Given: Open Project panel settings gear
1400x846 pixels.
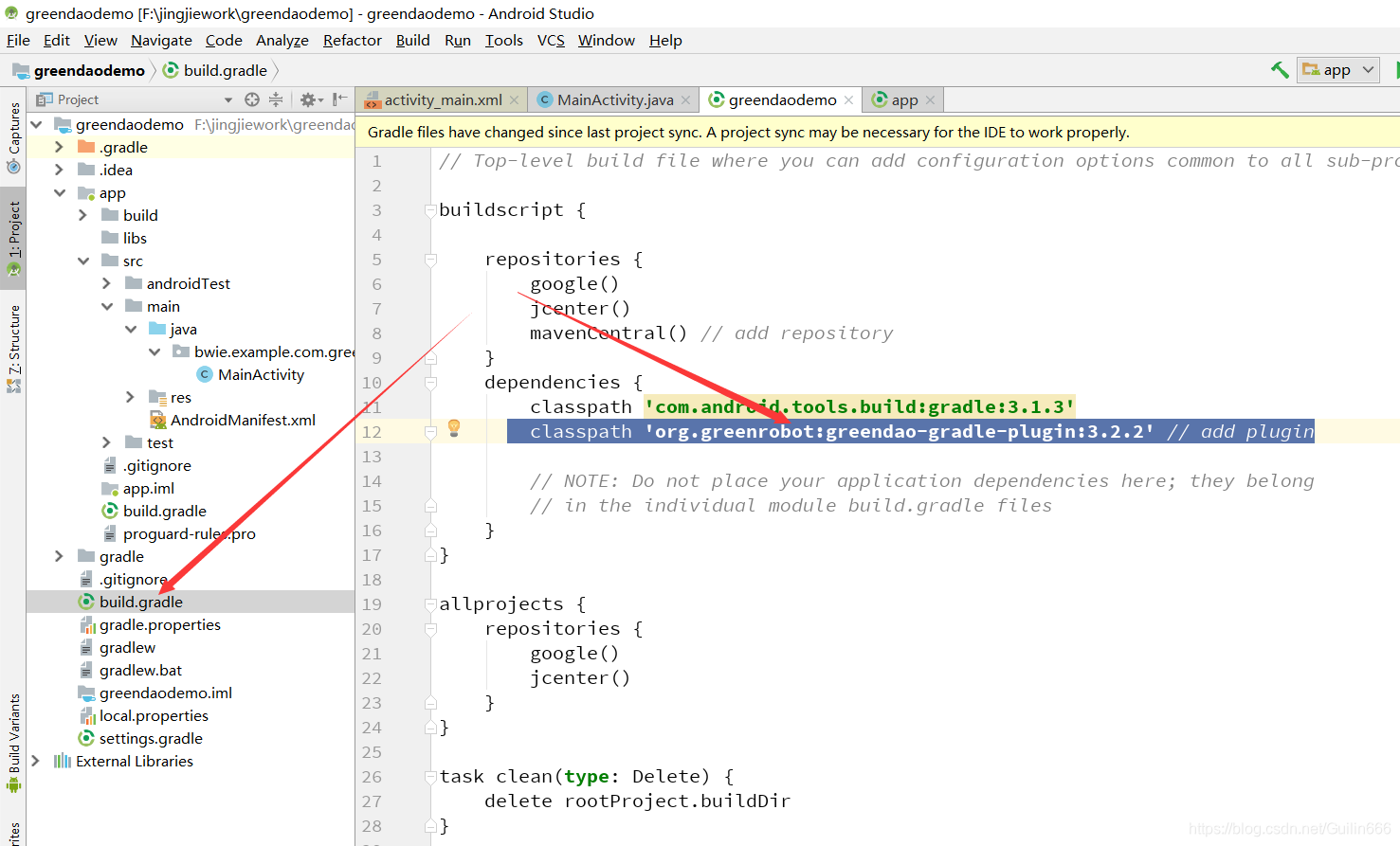Looking at the screenshot, I should (311, 99).
